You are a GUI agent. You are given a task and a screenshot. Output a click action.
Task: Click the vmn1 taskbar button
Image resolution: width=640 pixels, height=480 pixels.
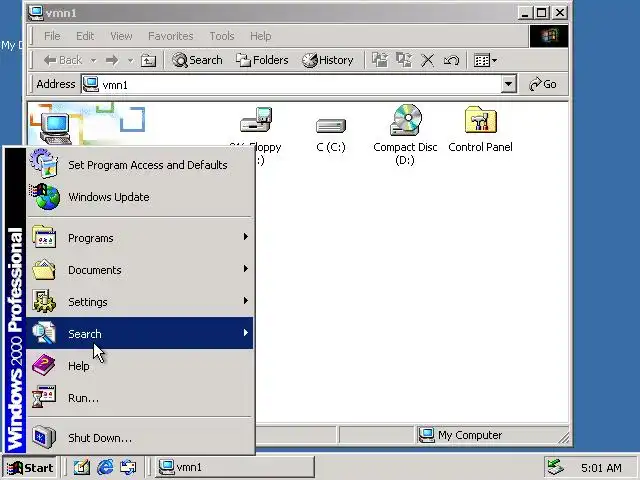pyautogui.click(x=235, y=467)
